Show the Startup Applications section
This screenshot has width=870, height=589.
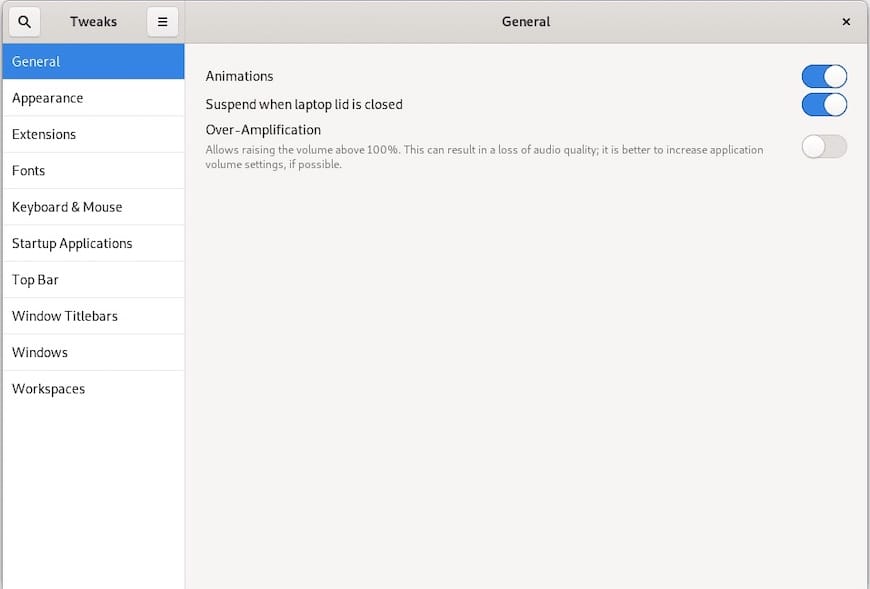click(93, 243)
